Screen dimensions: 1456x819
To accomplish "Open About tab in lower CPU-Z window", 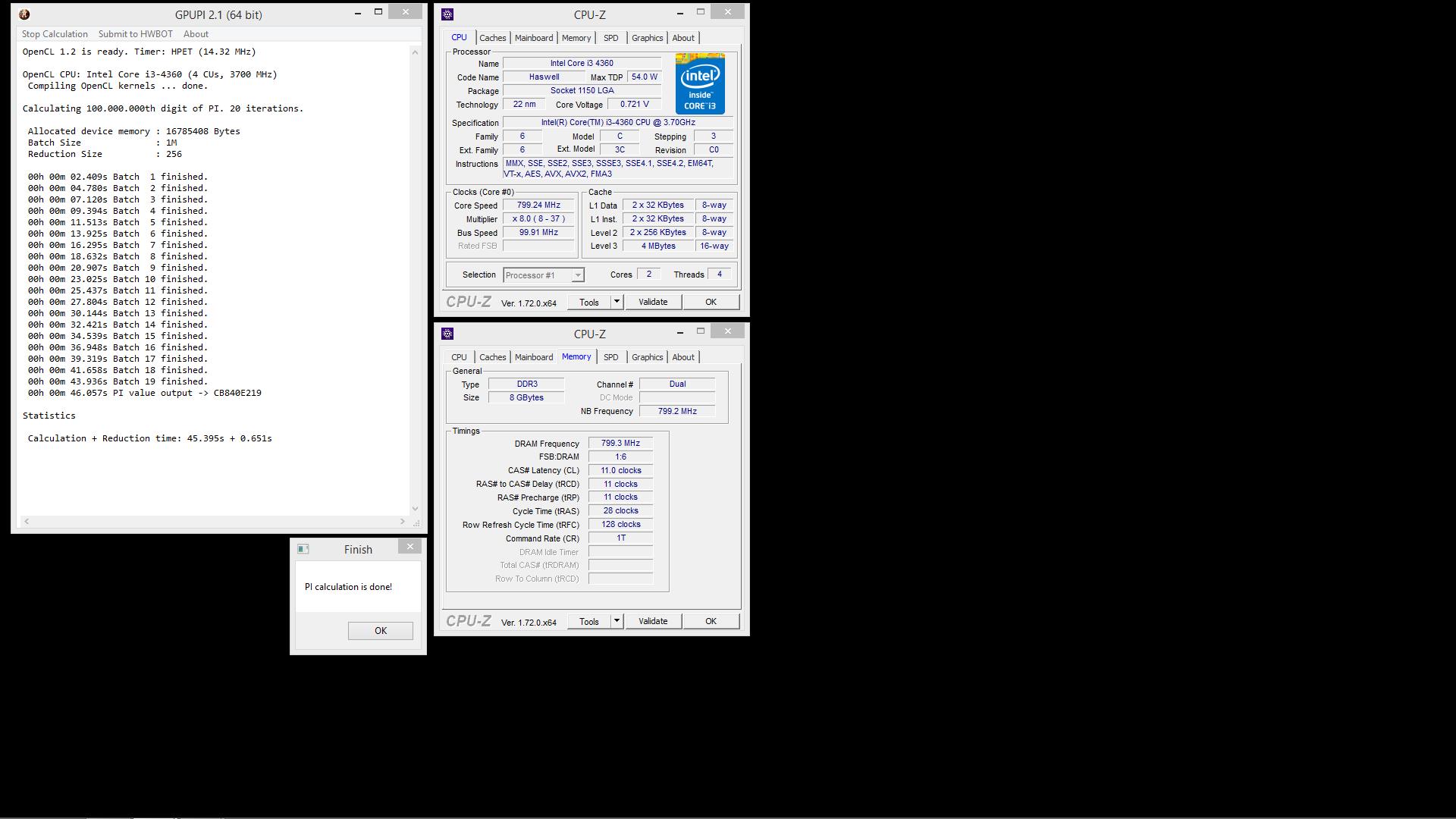I will coord(683,357).
